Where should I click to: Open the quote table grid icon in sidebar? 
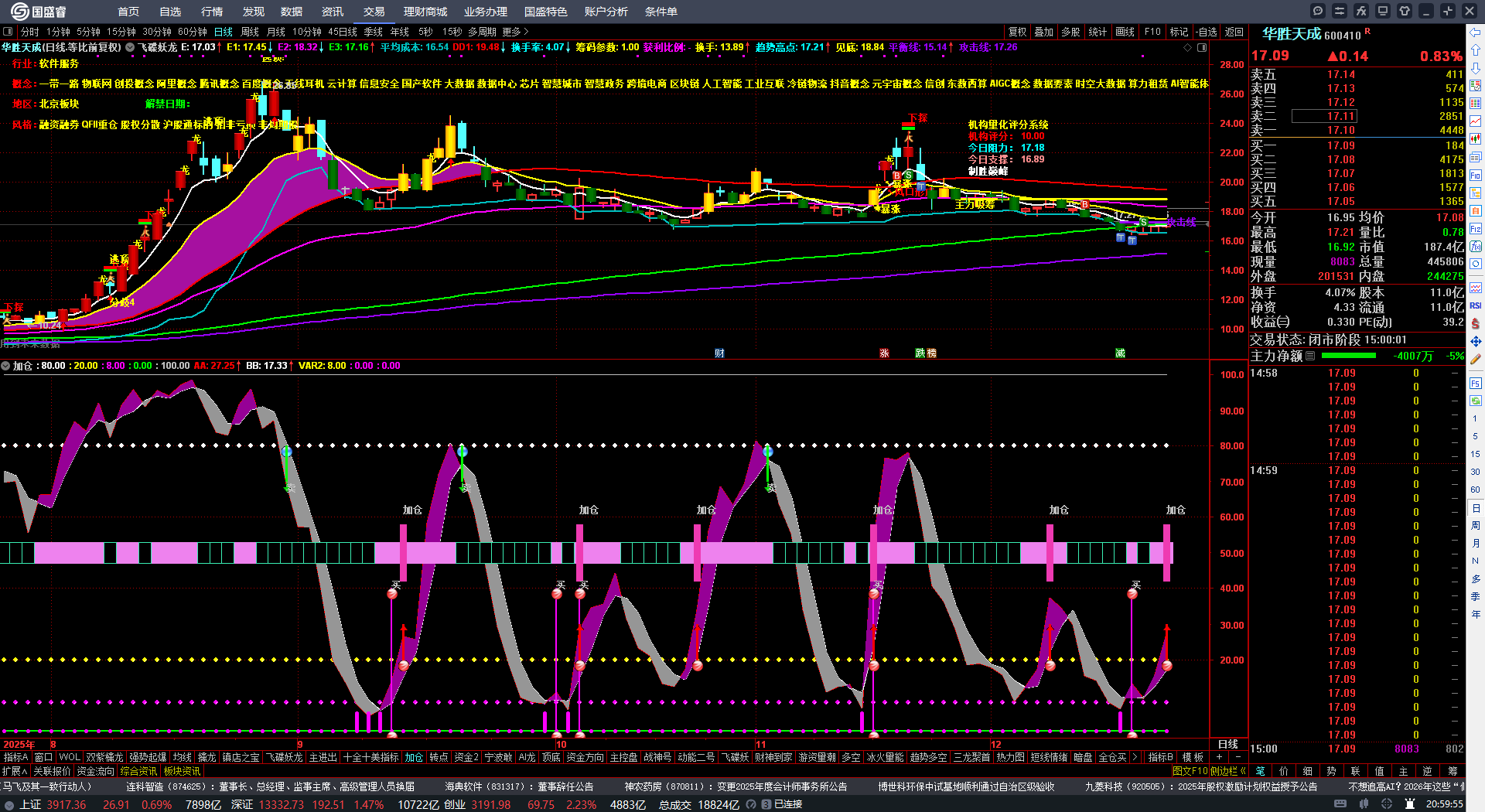point(1476,104)
